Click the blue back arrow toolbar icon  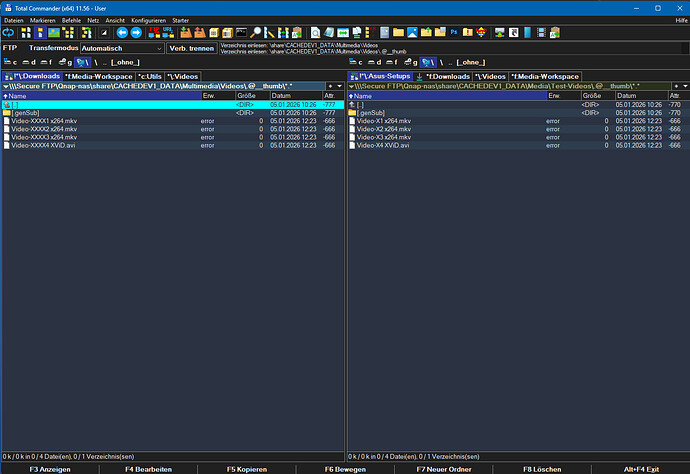pos(122,33)
